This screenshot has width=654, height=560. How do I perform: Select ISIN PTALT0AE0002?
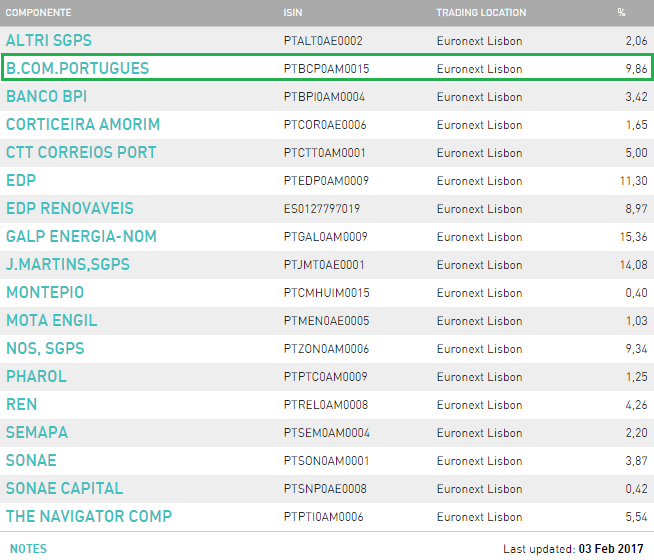[x=323, y=41]
